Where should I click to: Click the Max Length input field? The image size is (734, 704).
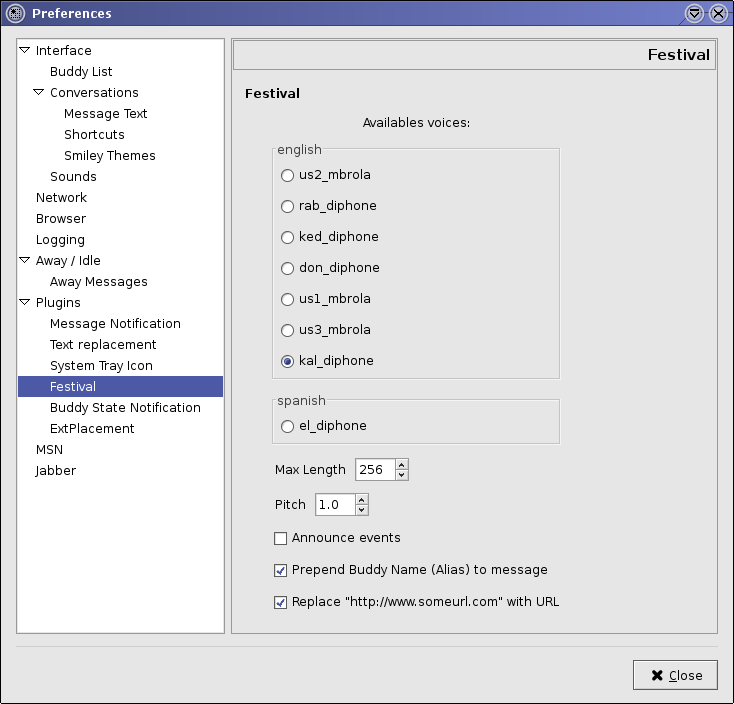click(x=374, y=469)
